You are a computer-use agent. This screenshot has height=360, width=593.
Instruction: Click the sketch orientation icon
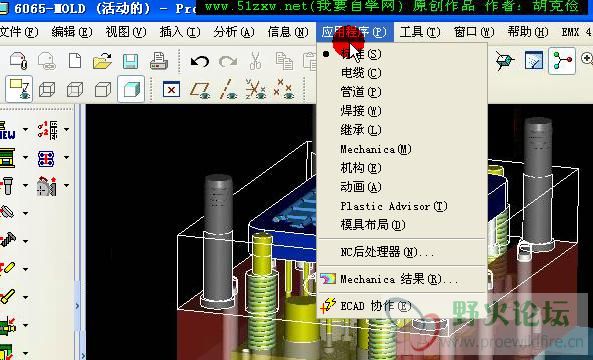pyautogui.click(x=19, y=89)
